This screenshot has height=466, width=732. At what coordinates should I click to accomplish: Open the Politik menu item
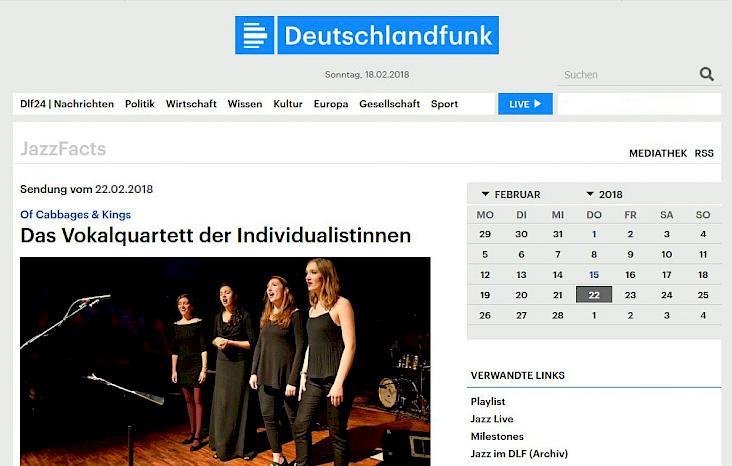pos(140,104)
